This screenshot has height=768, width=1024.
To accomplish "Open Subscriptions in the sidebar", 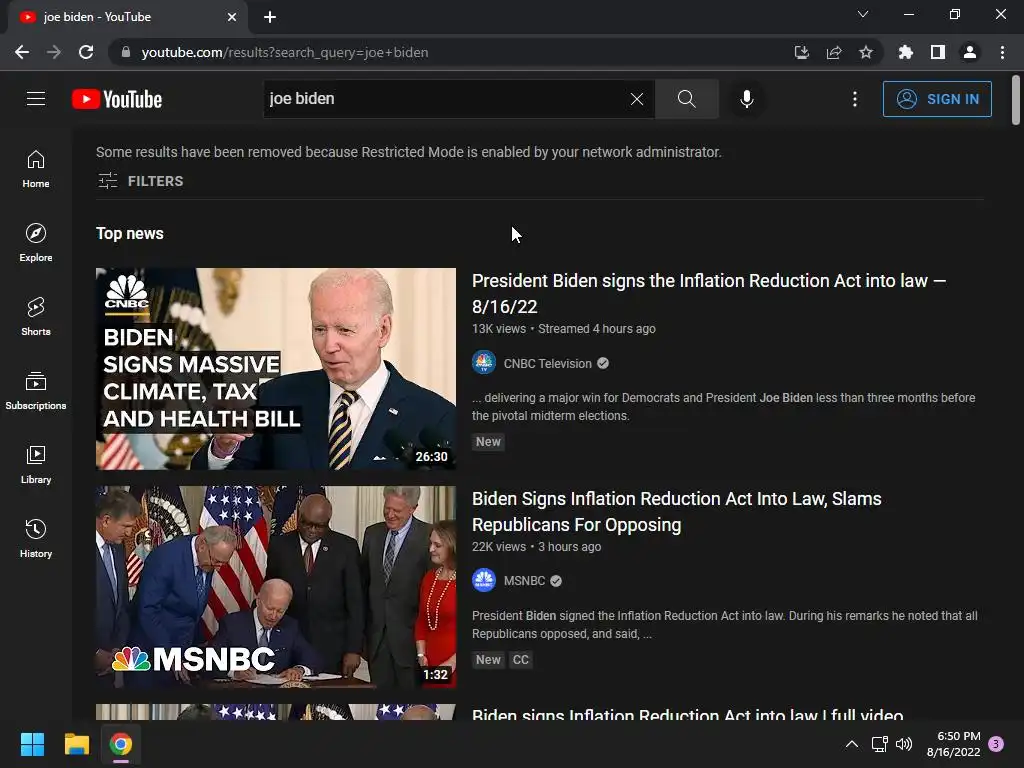I will pyautogui.click(x=36, y=391).
